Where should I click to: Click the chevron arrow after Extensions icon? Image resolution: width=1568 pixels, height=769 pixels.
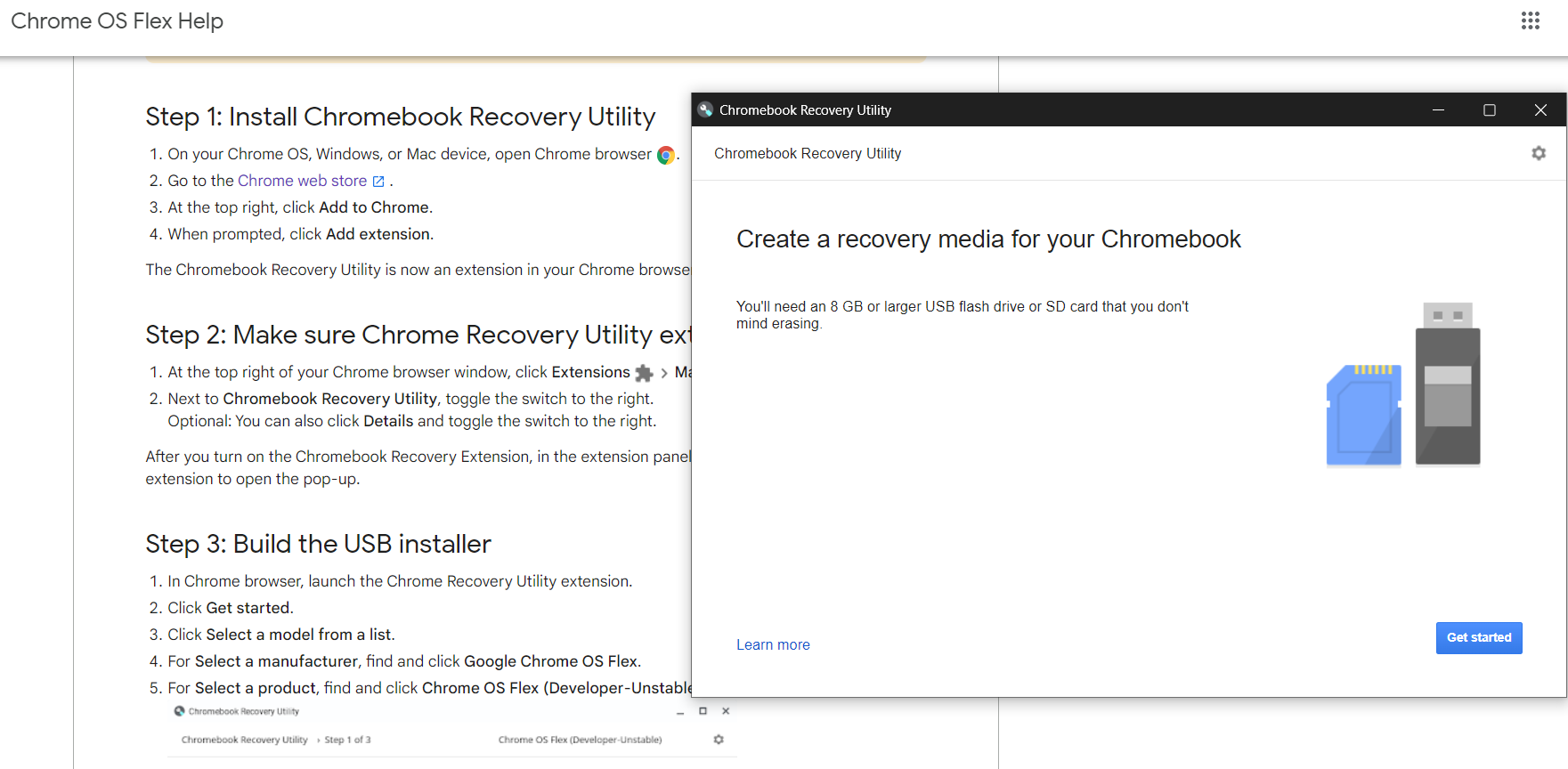[664, 373]
